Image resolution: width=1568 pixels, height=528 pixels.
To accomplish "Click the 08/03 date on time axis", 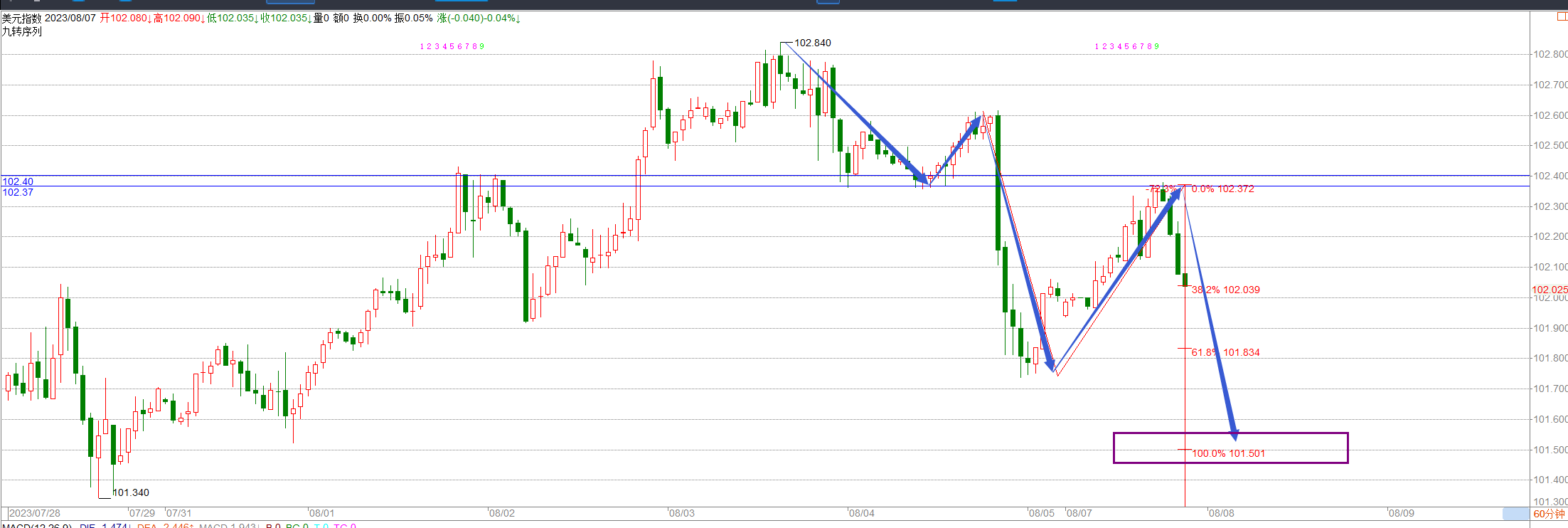I will click(681, 513).
